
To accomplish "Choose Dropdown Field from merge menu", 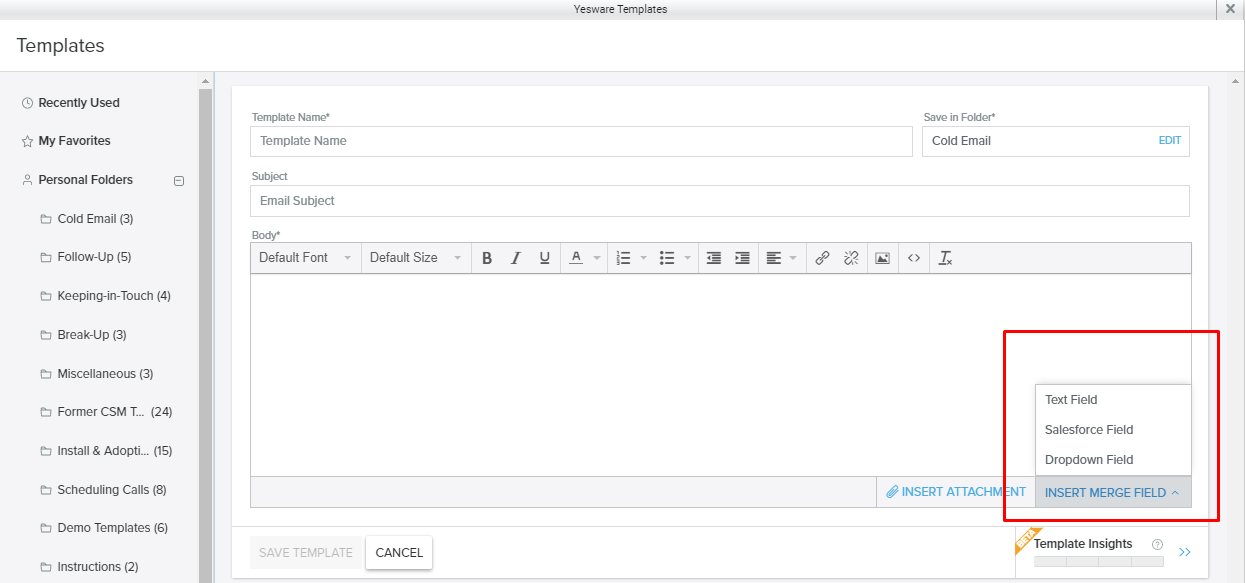I will coord(1089,460).
